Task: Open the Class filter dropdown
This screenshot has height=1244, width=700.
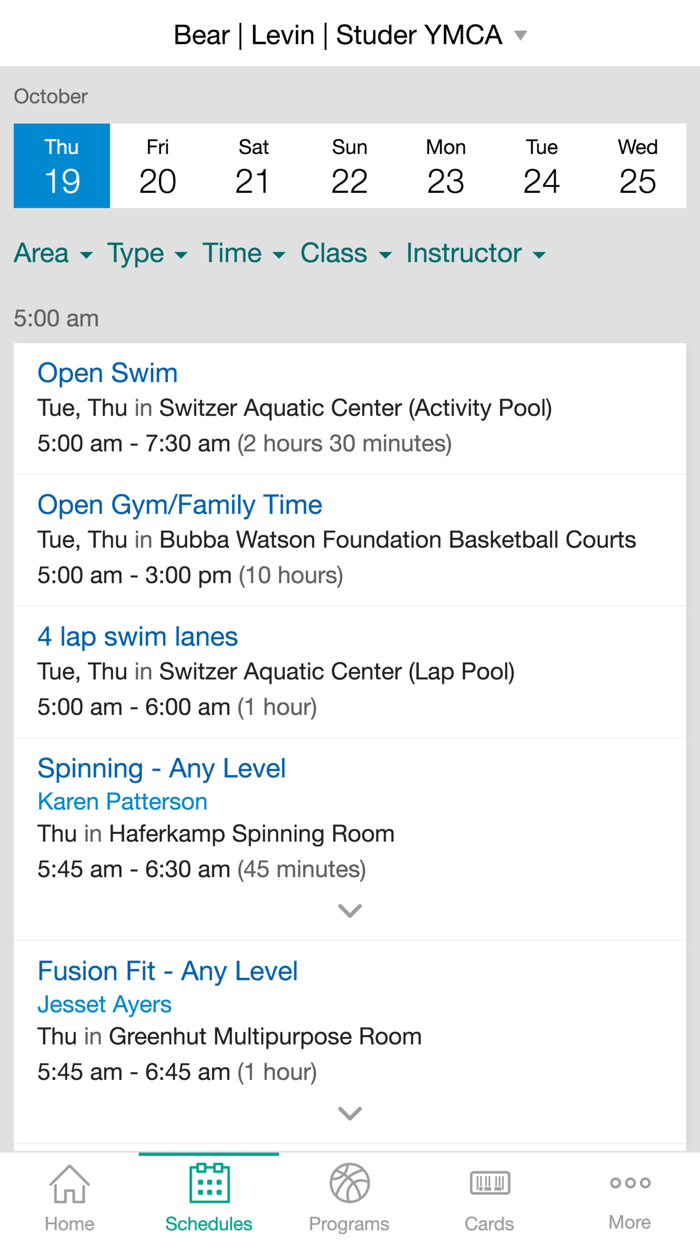Action: pos(345,254)
